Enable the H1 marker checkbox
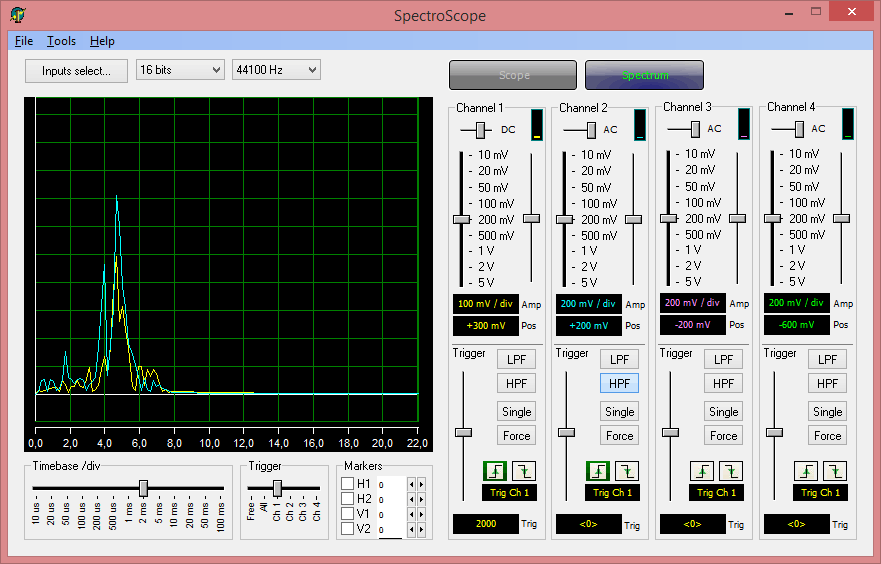The width and height of the screenshot is (881, 564). (348, 484)
